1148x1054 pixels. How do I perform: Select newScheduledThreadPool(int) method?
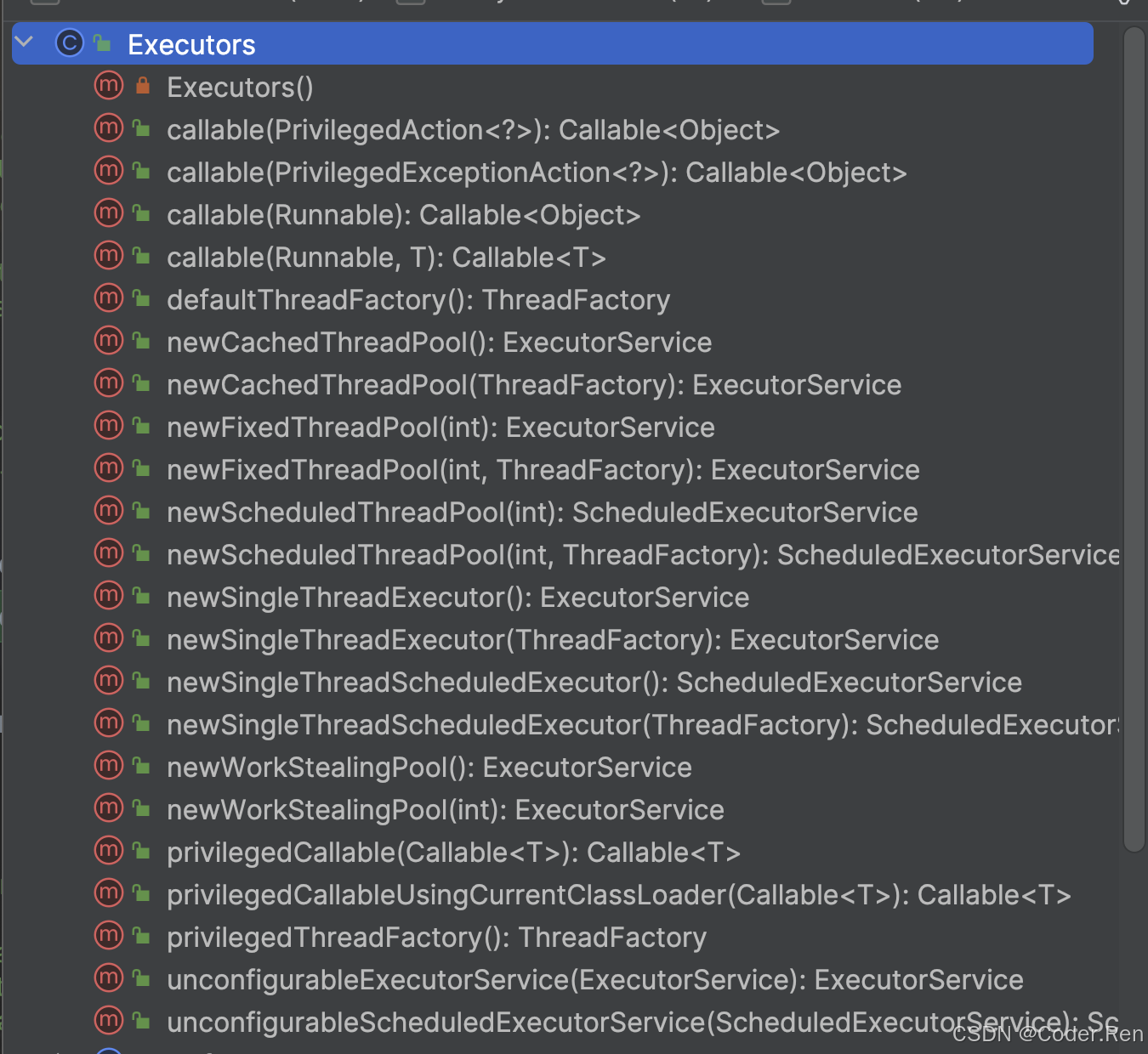[543, 513]
